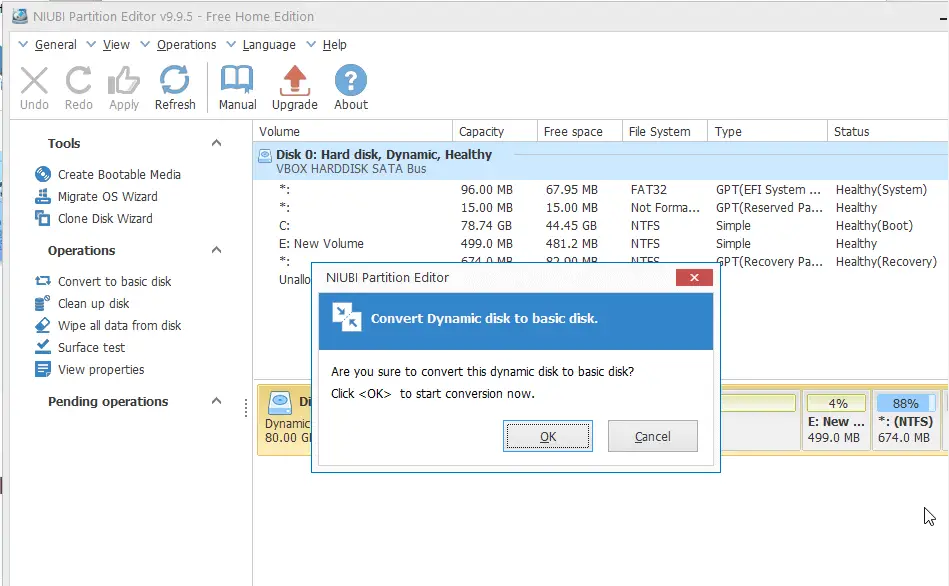Image resolution: width=949 pixels, height=586 pixels.
Task: Click the NIUBI app icon in title bar
Action: [x=19, y=16]
